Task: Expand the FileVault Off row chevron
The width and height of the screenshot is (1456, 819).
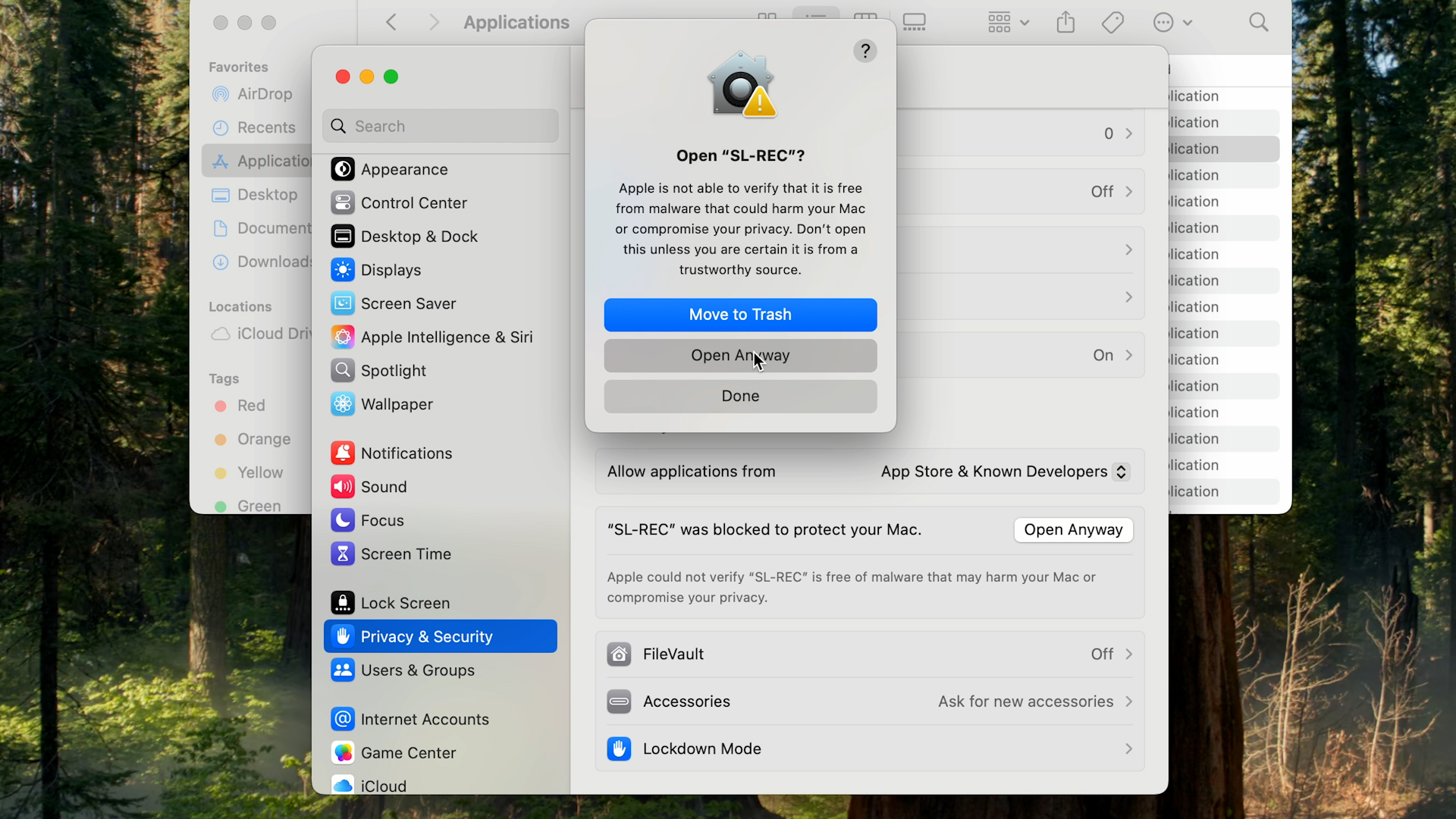Action: (1128, 654)
